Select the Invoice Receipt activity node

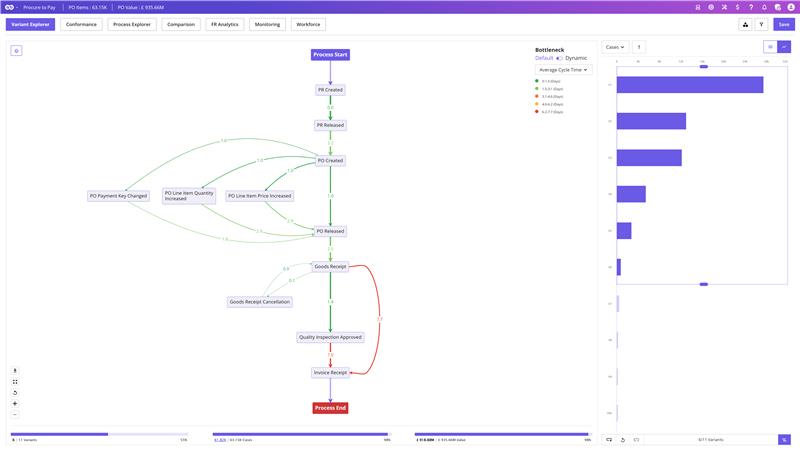coord(330,372)
